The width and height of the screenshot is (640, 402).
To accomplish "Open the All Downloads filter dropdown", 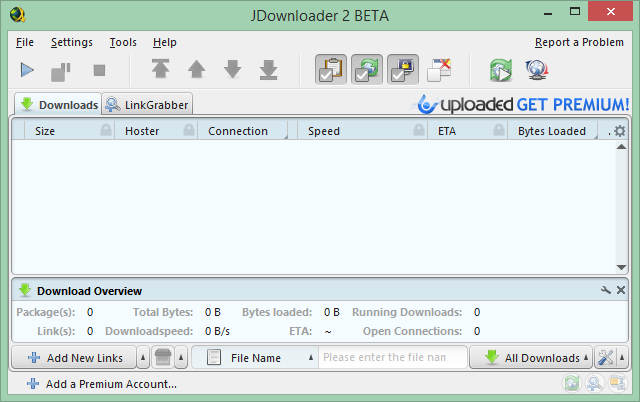I will 531,358.
